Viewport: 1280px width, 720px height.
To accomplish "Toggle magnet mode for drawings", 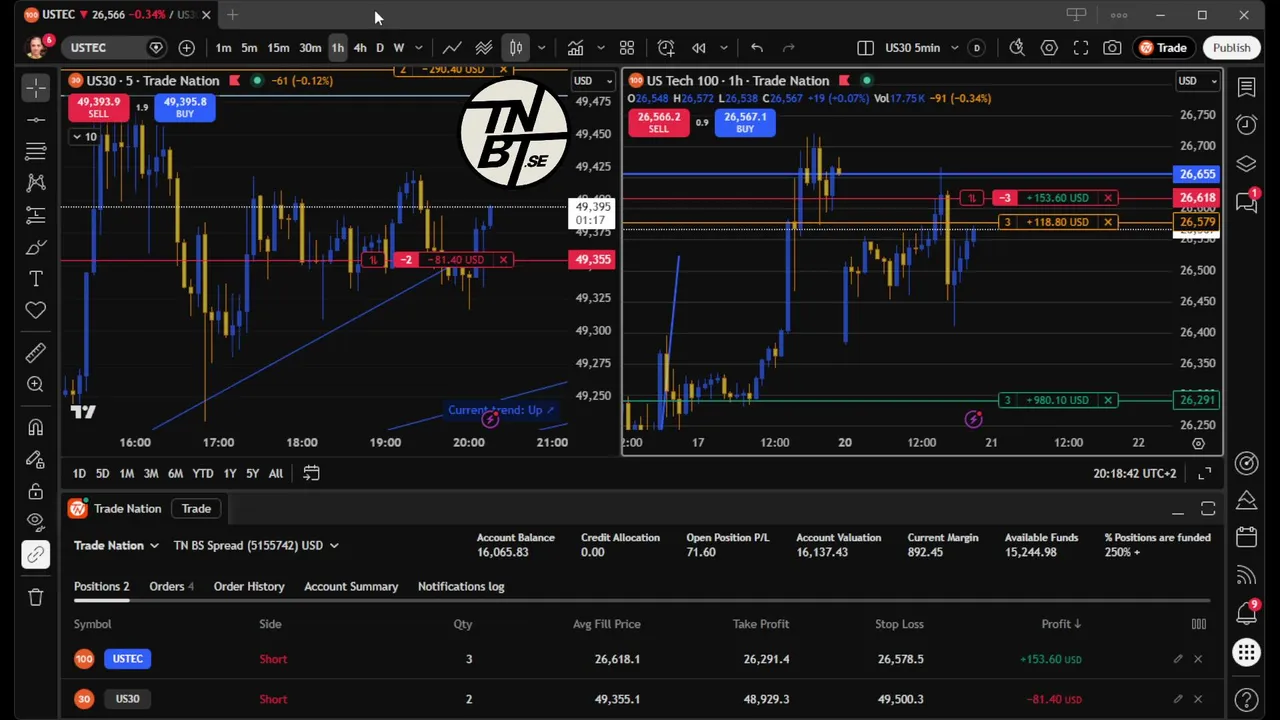I will 36,428.
